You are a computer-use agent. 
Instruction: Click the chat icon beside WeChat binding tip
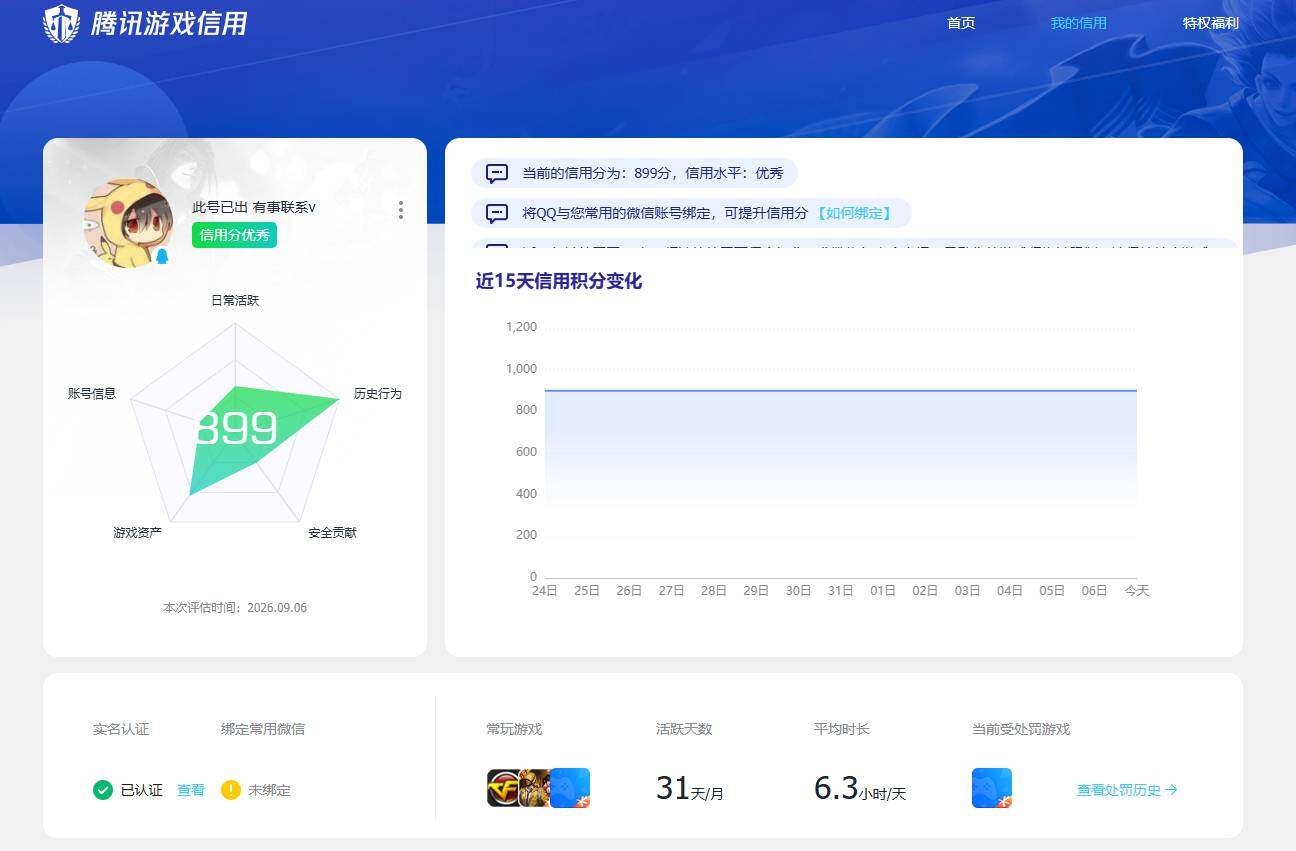point(497,213)
